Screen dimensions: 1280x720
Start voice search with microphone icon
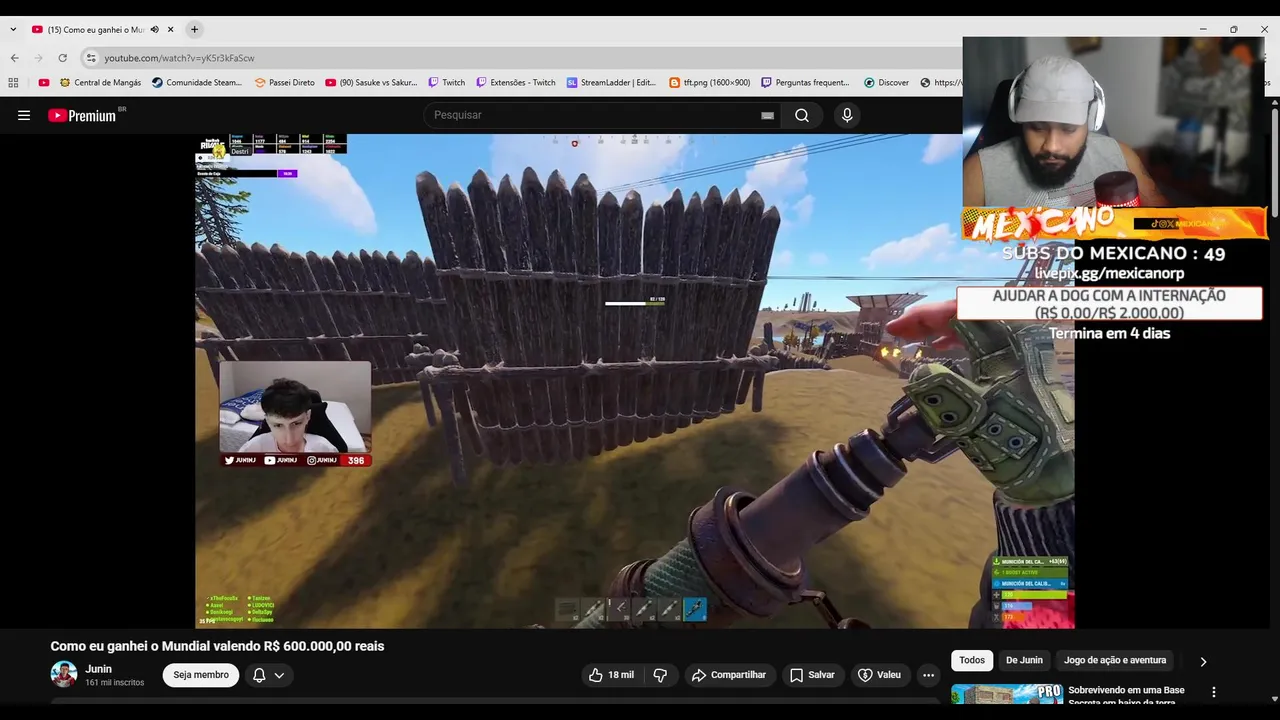(847, 115)
